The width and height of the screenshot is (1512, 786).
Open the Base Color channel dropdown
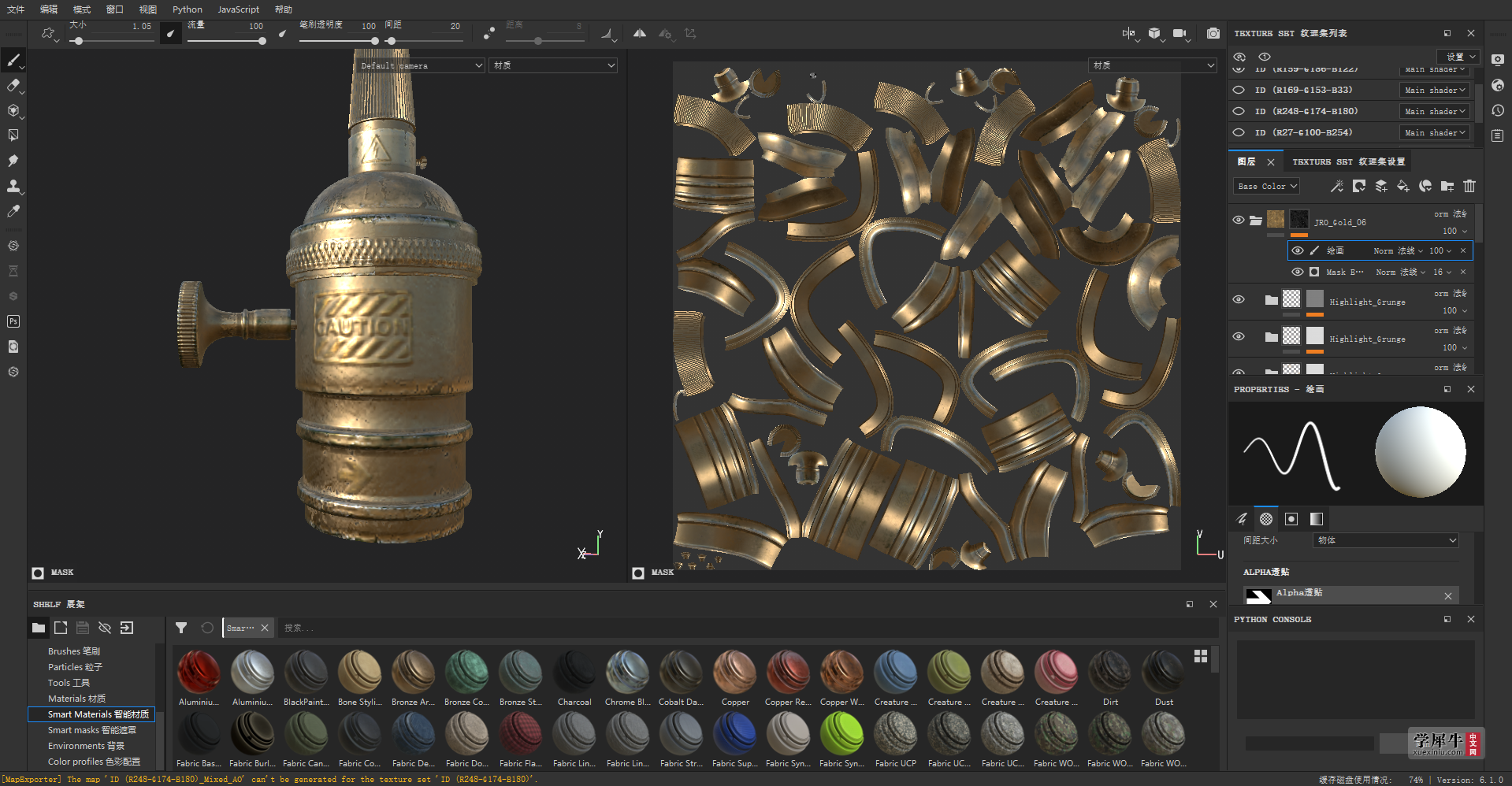[1266, 187]
